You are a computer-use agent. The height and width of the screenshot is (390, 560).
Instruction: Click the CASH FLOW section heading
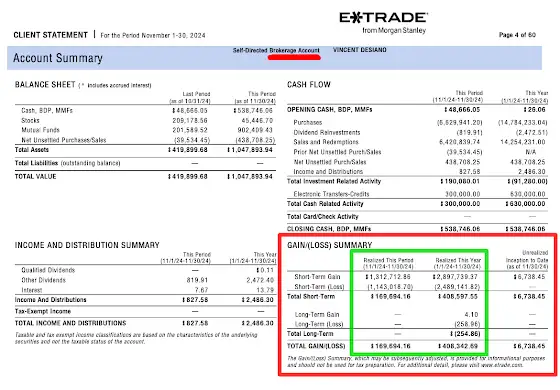point(309,85)
